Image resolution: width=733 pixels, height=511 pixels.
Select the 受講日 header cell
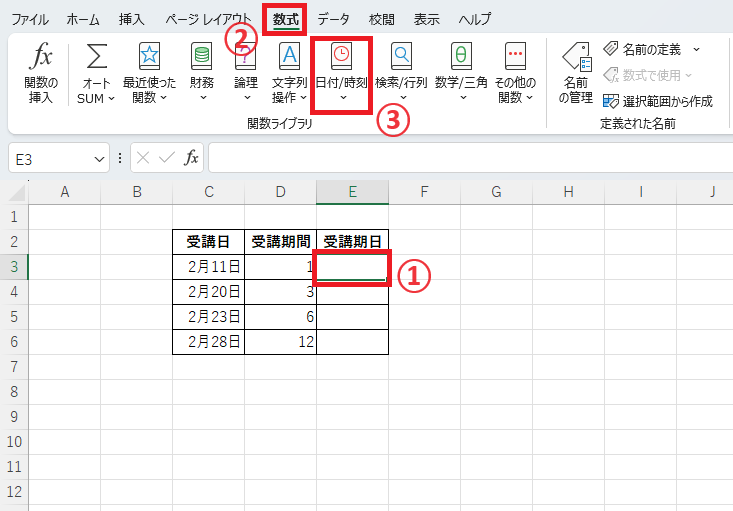[208, 242]
